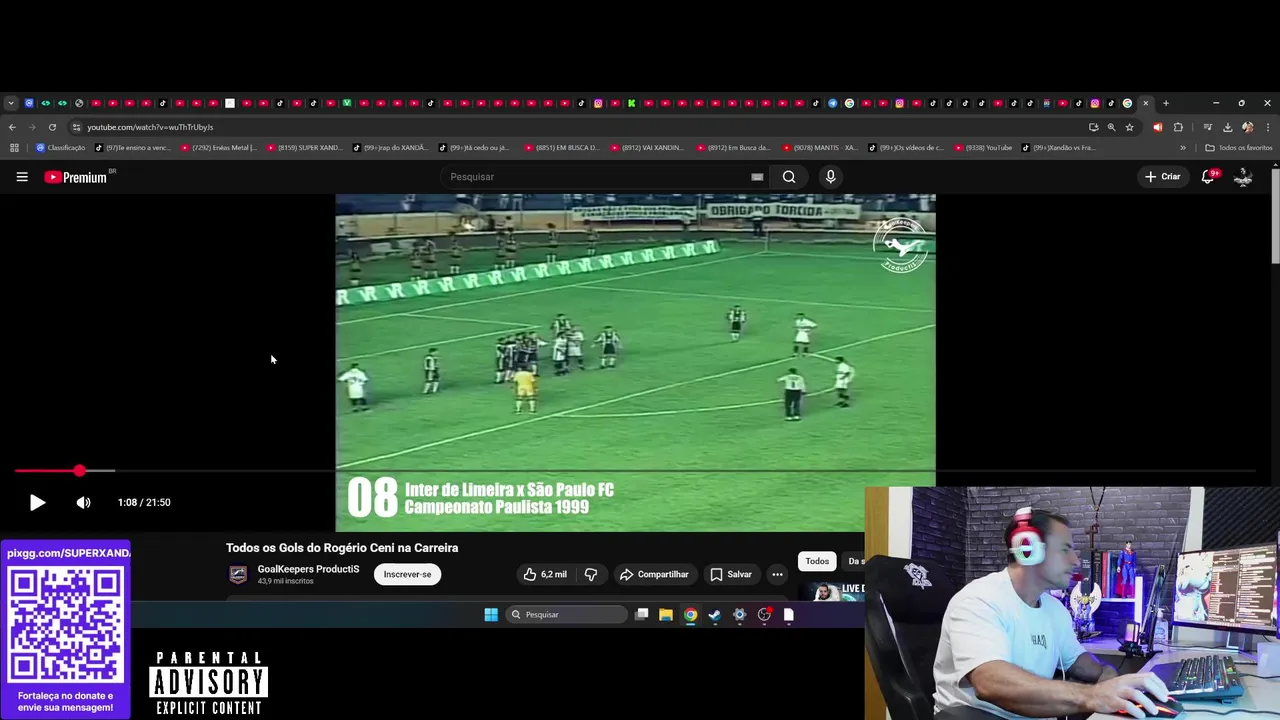Open File Explorer from the taskbar

coord(666,615)
